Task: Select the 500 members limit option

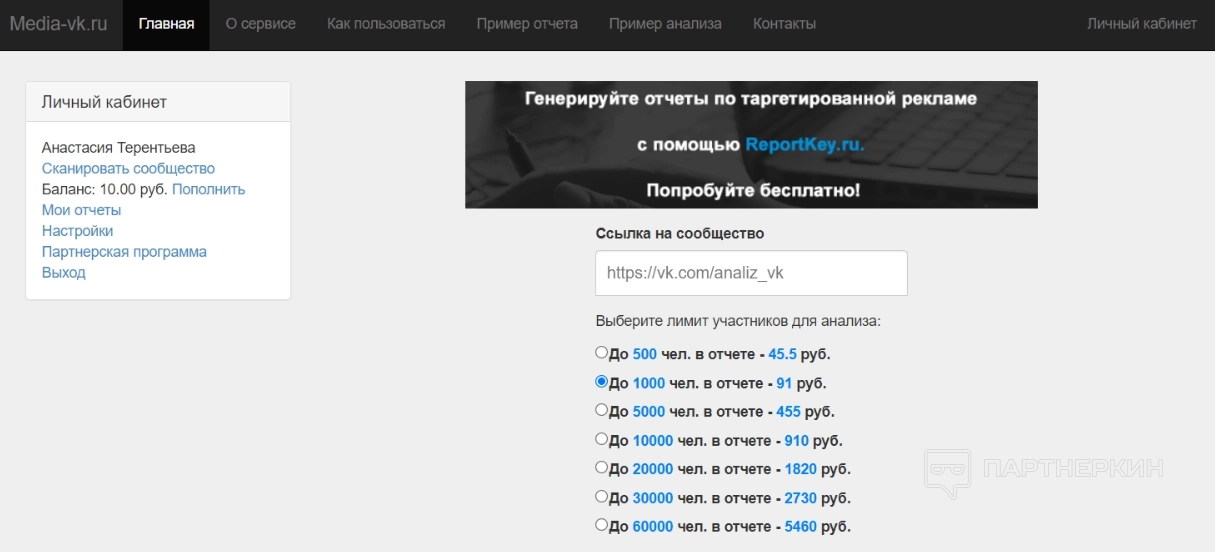Action: point(601,353)
